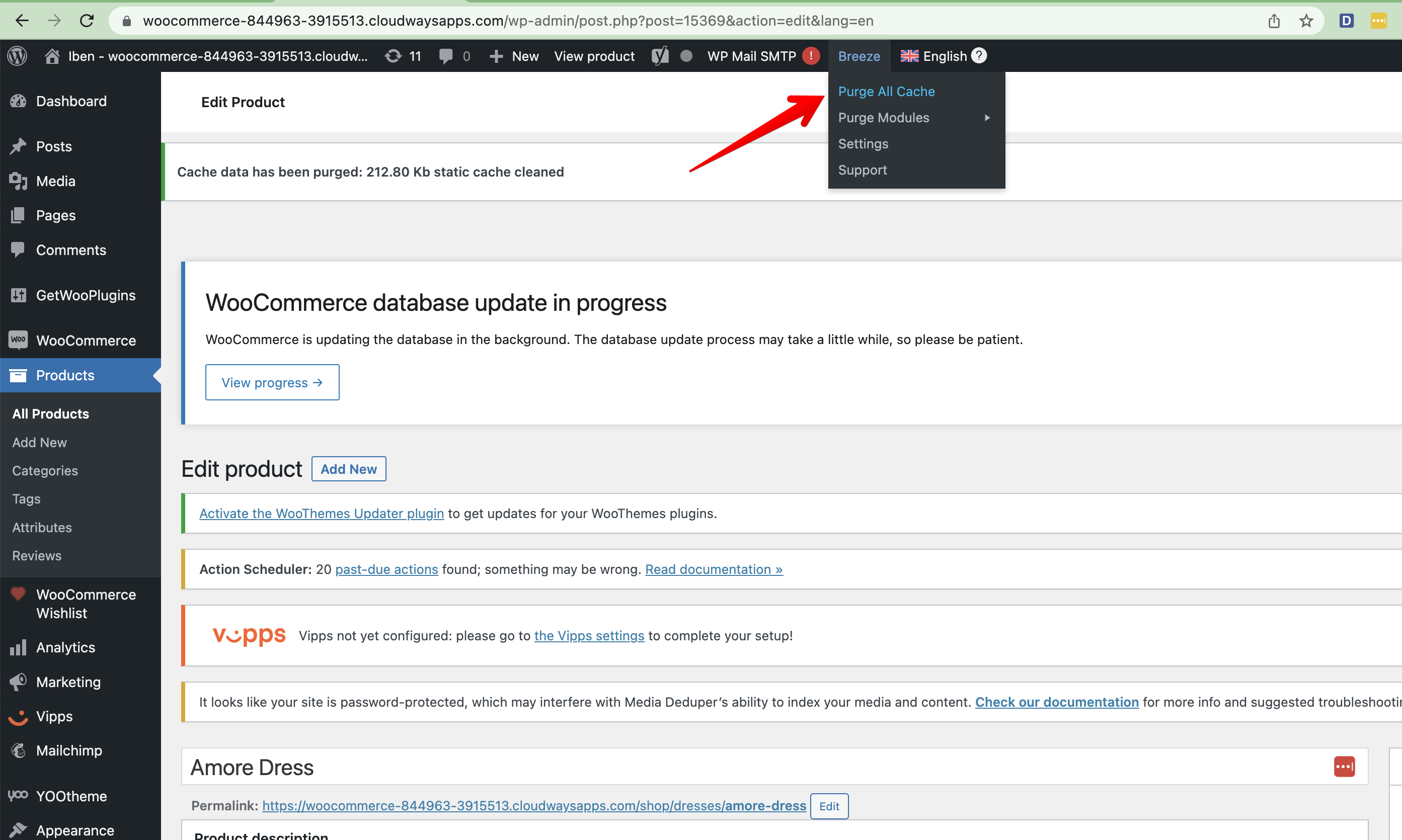
Task: Click the Media library icon
Action: [x=18, y=181]
